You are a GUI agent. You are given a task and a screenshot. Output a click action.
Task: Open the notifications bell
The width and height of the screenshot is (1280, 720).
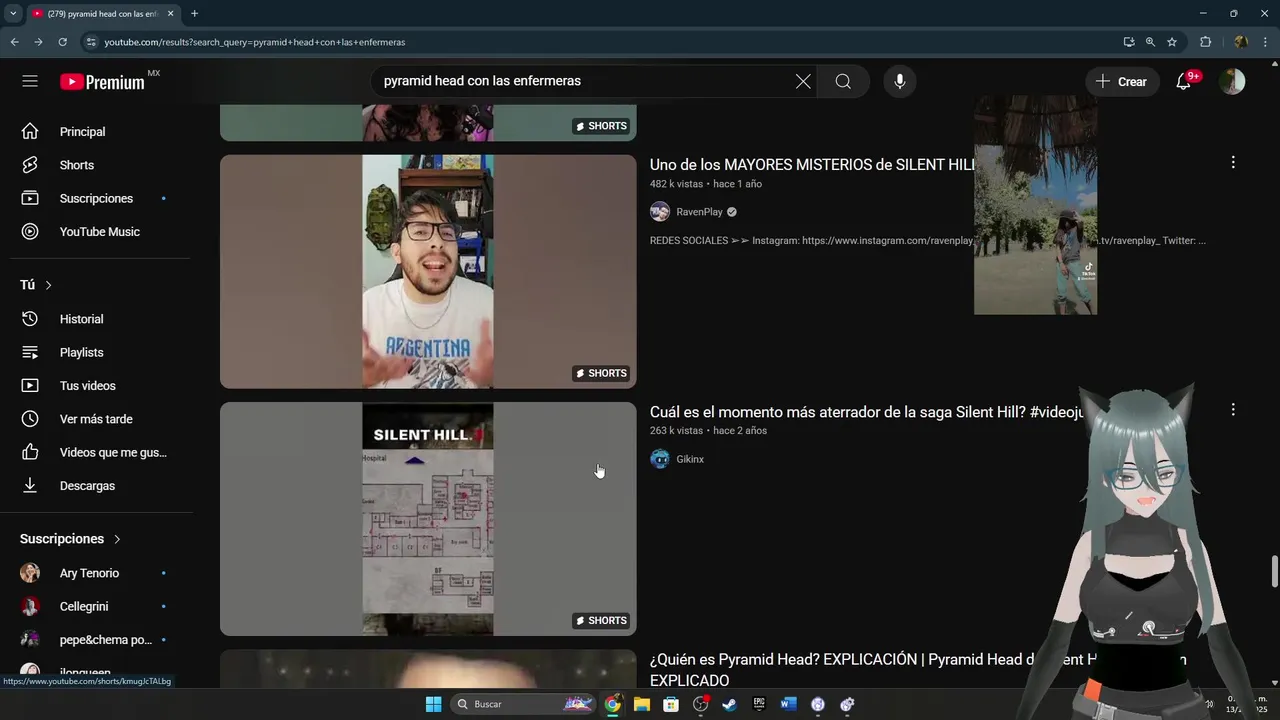(x=1184, y=81)
